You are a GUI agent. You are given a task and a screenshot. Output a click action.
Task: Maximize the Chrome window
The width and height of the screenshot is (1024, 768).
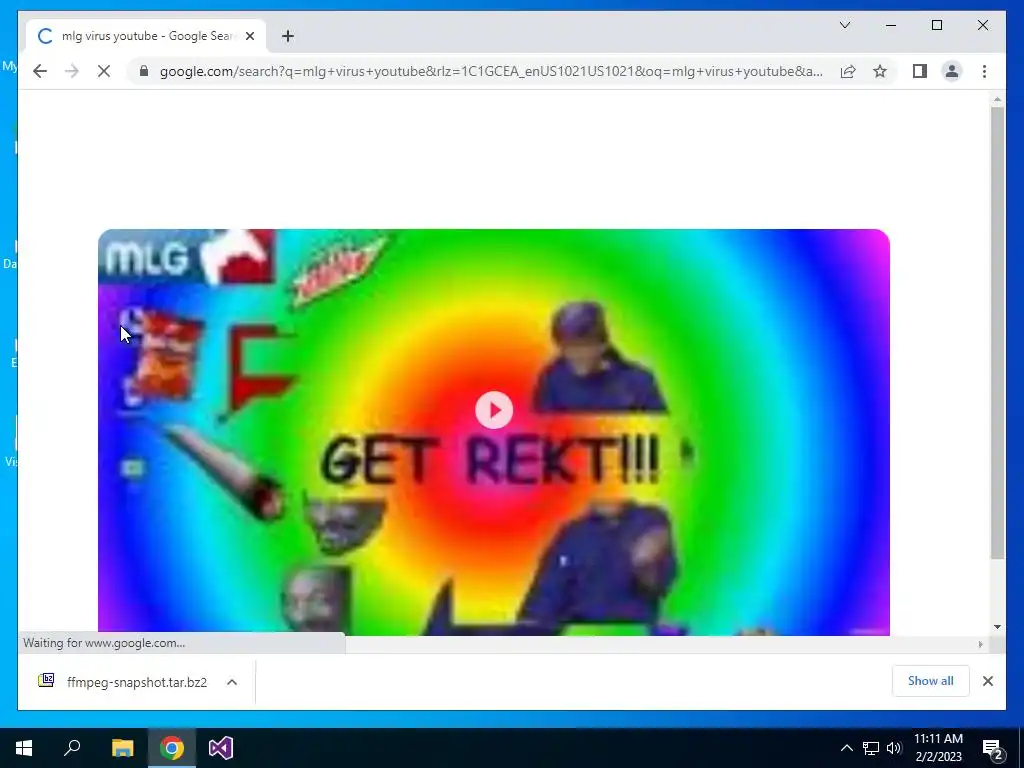point(936,25)
